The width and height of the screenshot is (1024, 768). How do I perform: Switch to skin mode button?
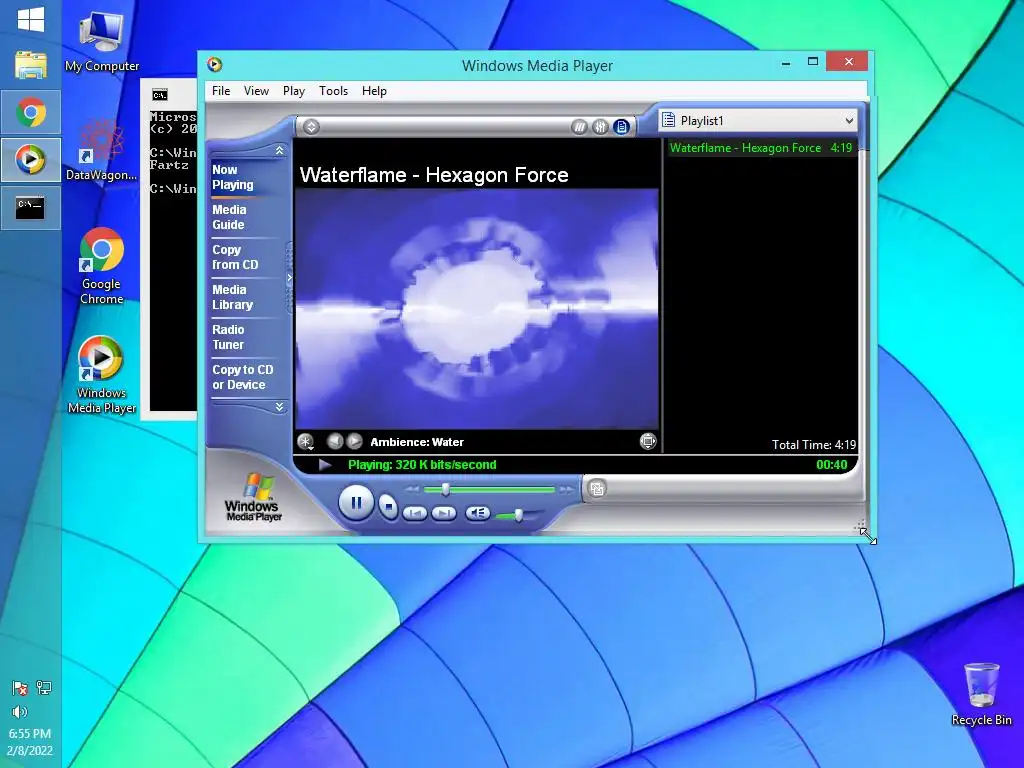(596, 488)
